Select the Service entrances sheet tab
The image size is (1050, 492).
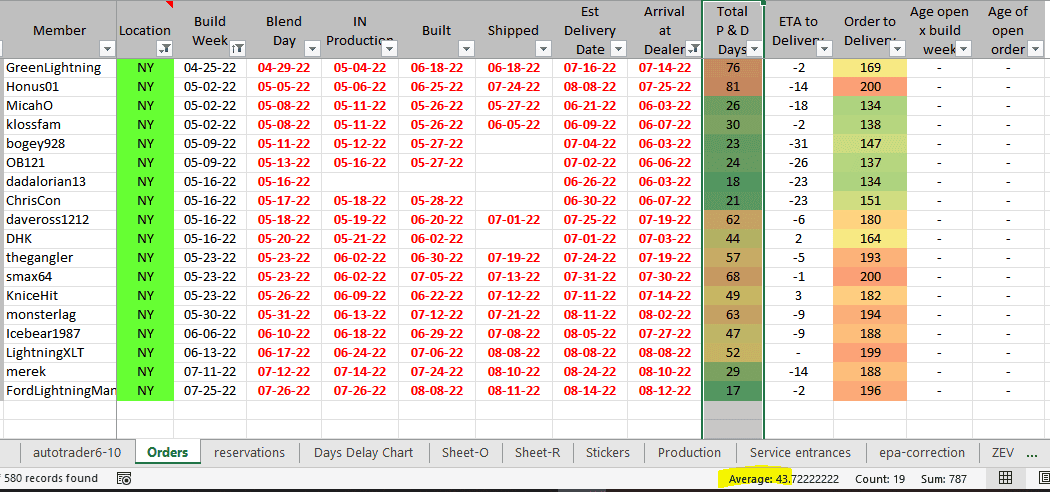[x=800, y=453]
